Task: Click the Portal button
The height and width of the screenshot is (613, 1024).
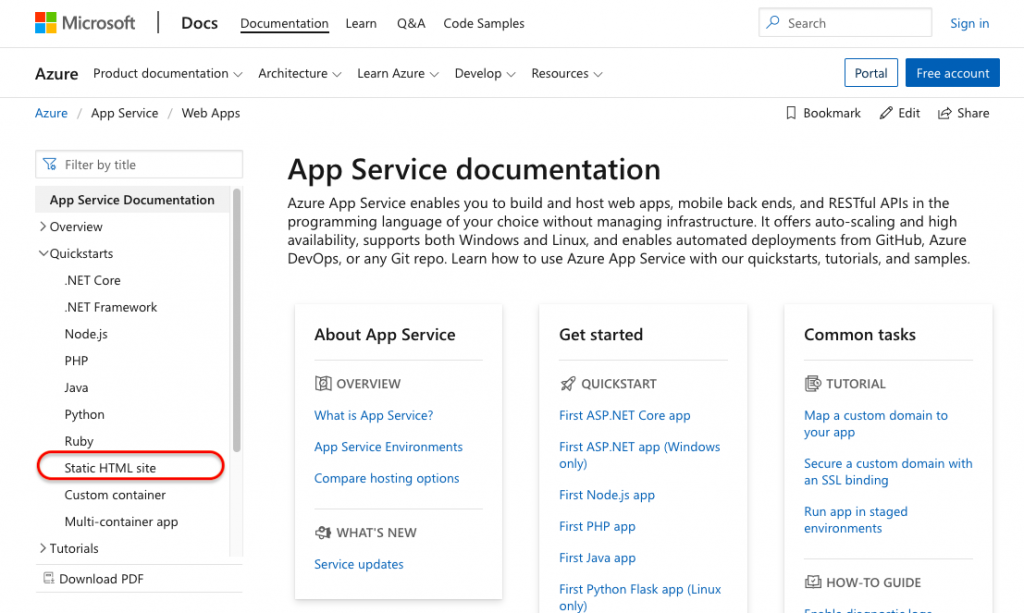Action: tap(871, 73)
